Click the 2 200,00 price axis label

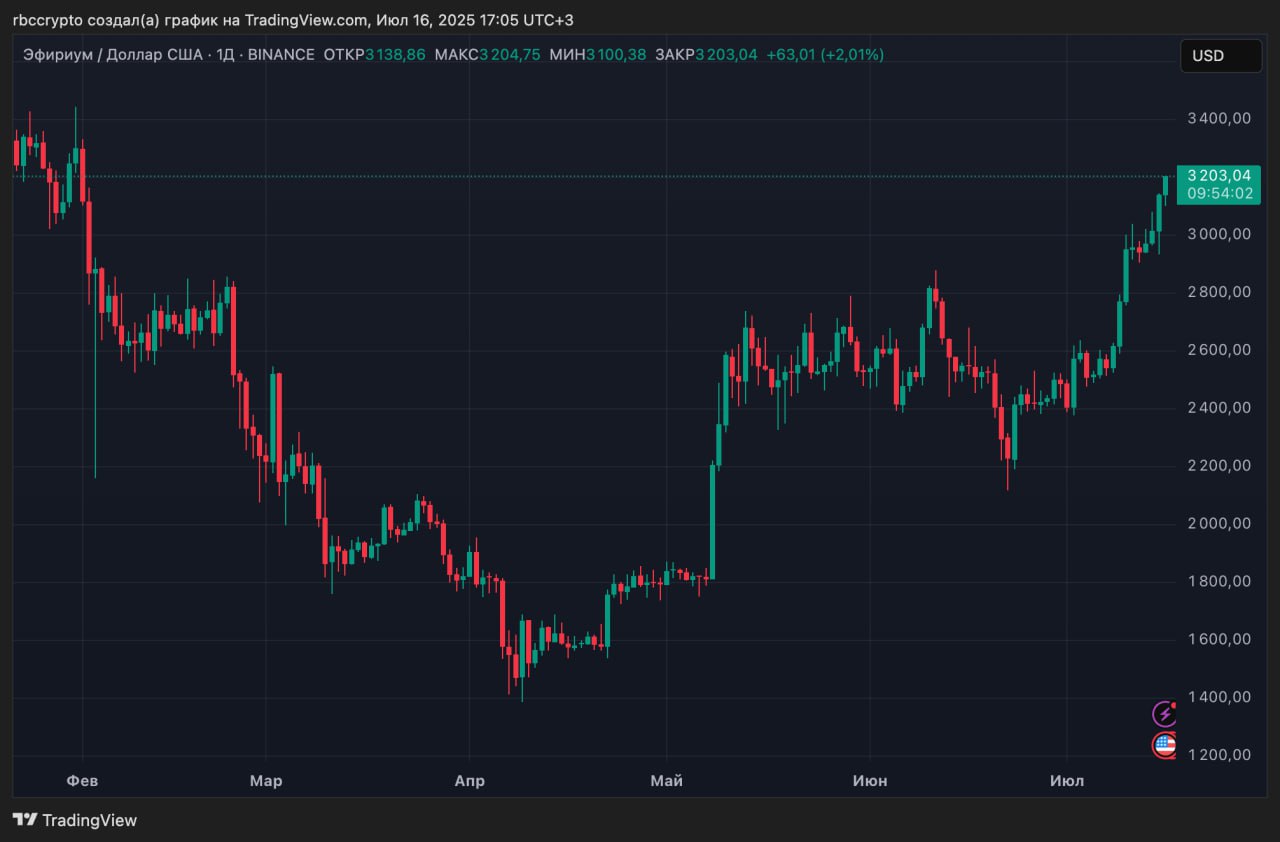[x=1219, y=466]
